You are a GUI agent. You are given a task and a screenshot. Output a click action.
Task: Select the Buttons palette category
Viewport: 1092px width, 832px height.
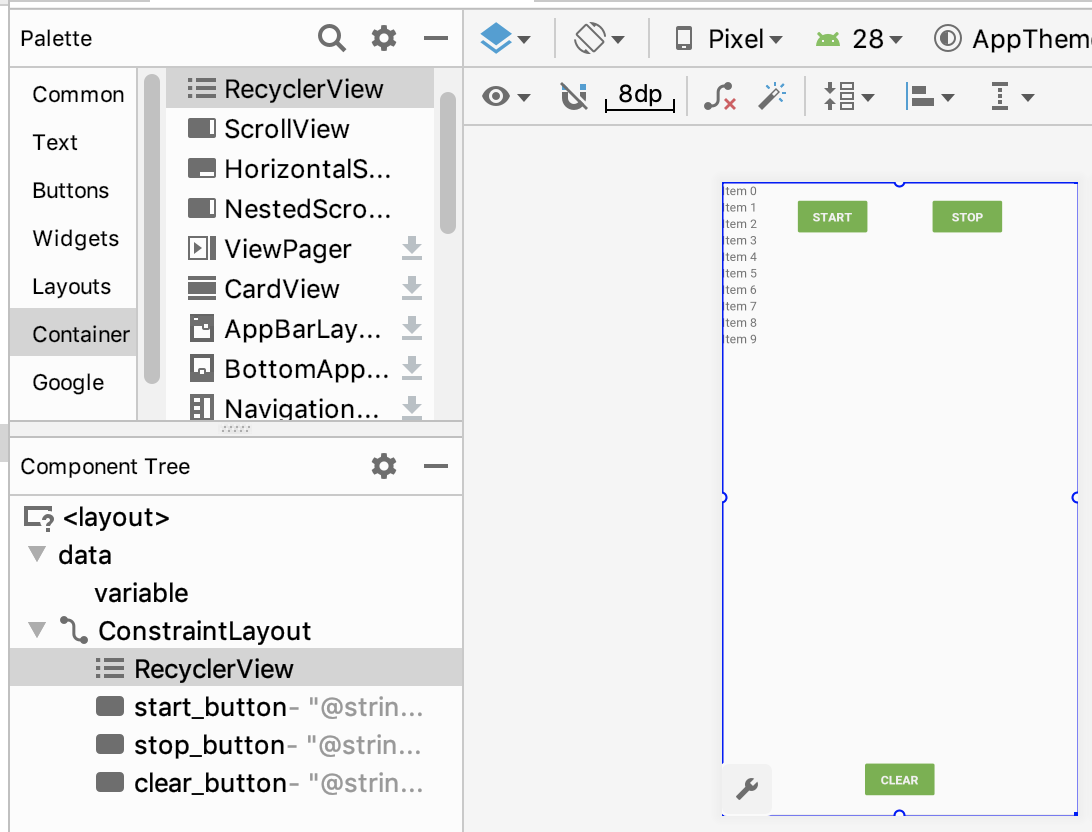pyautogui.click(x=71, y=191)
